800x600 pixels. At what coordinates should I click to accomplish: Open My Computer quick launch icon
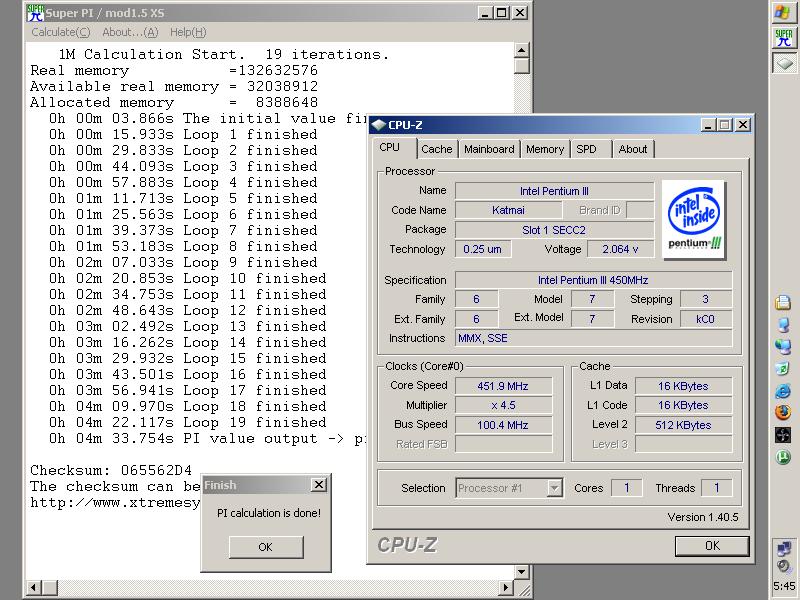coord(783,324)
